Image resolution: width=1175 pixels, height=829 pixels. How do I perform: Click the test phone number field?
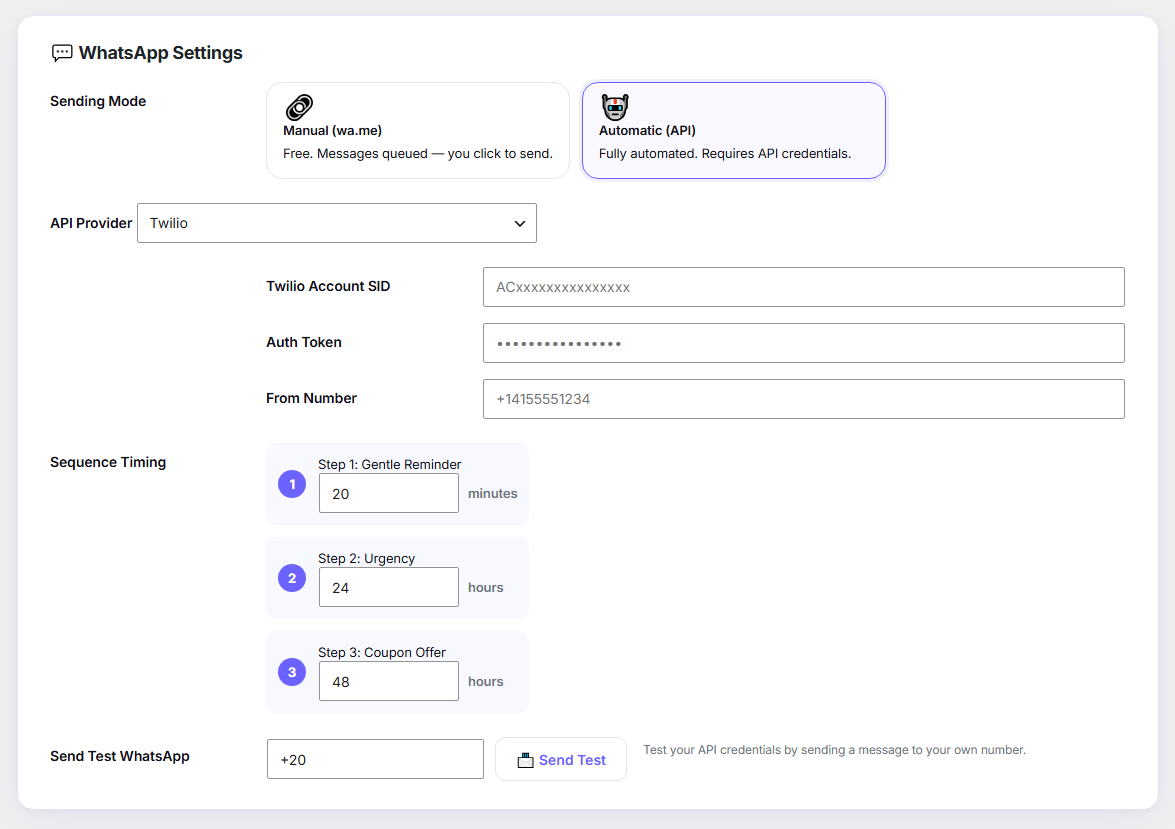[x=375, y=759]
